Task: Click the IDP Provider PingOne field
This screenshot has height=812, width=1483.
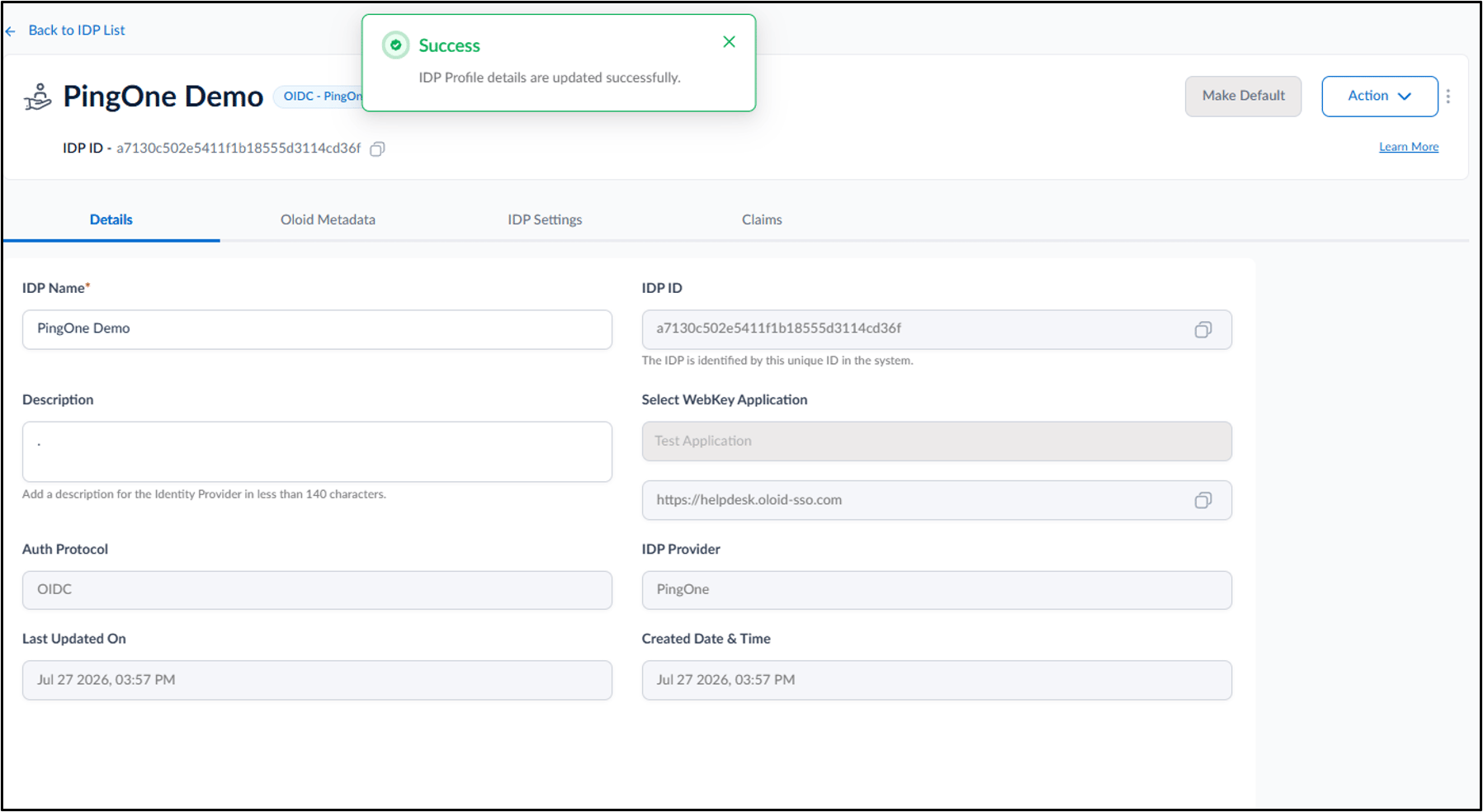Action: point(937,590)
